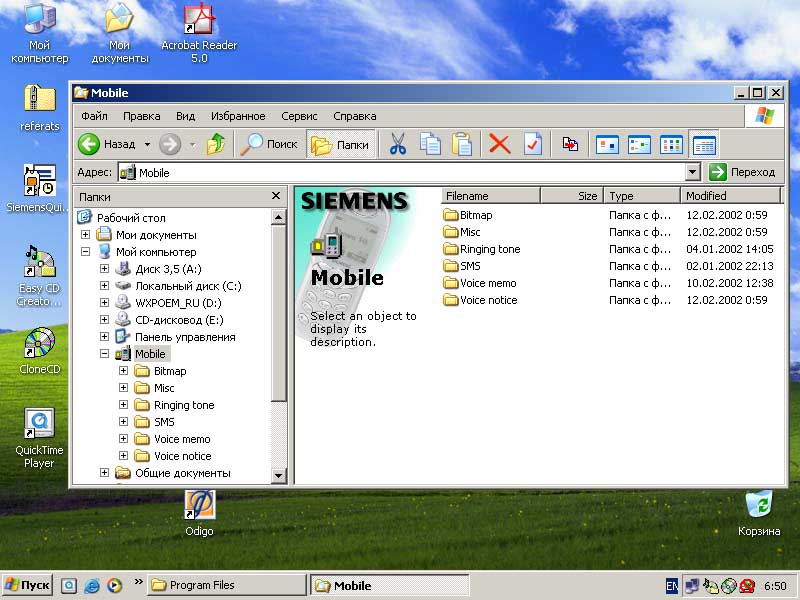Image resolution: width=800 pixels, height=600 pixels.
Task: Click Мой компьютер desktop icon
Action: [x=40, y=34]
